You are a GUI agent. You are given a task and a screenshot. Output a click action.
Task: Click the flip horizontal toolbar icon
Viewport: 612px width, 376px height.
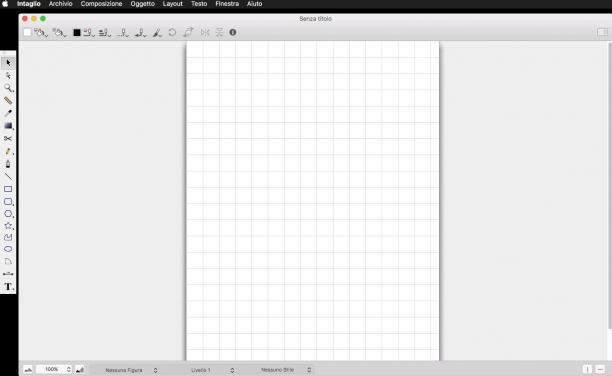coord(205,32)
